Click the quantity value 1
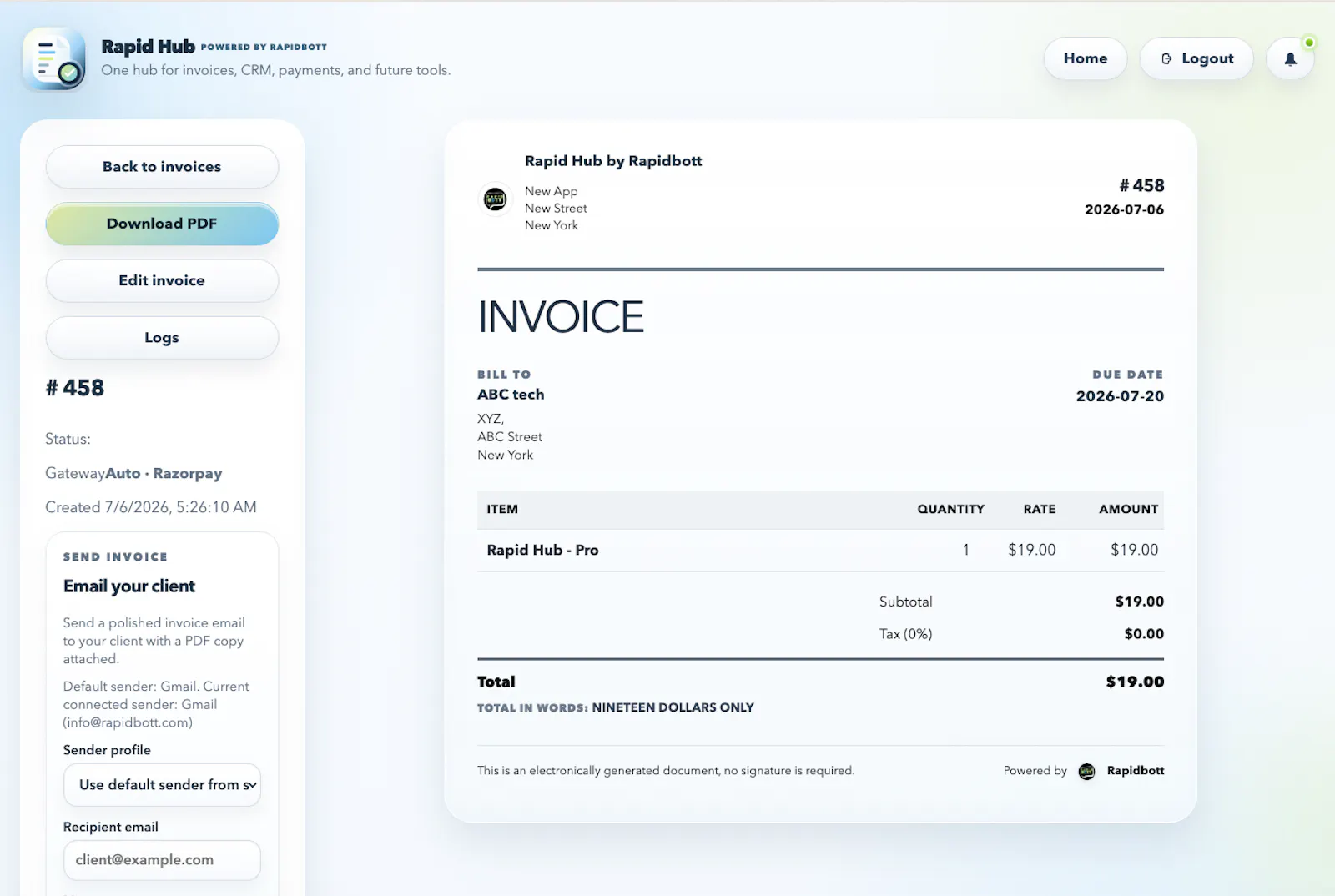 (965, 551)
